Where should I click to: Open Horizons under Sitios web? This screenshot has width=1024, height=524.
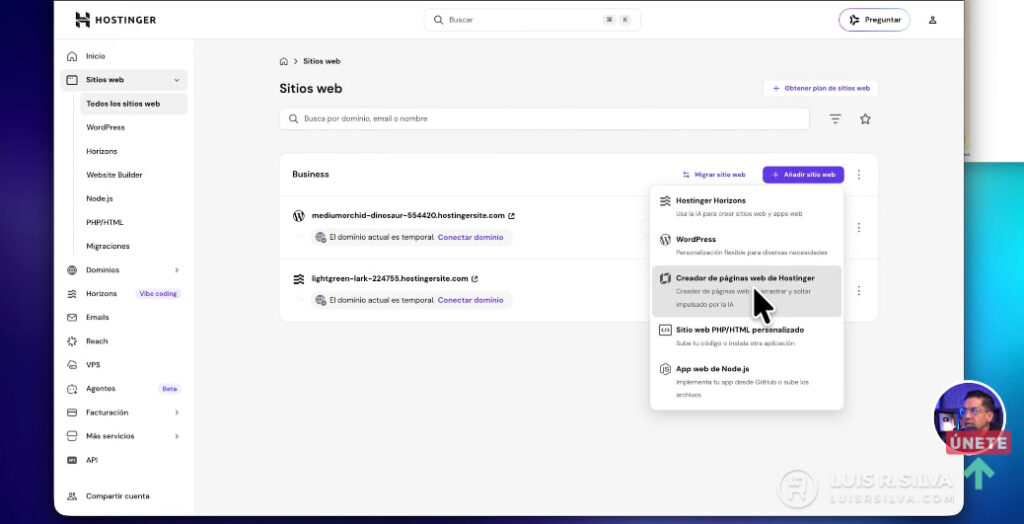point(102,151)
